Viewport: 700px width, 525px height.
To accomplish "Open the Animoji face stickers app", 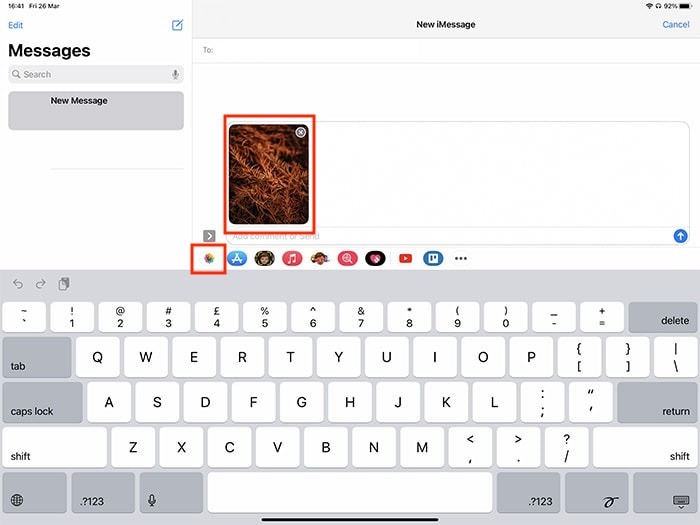I will (320, 258).
